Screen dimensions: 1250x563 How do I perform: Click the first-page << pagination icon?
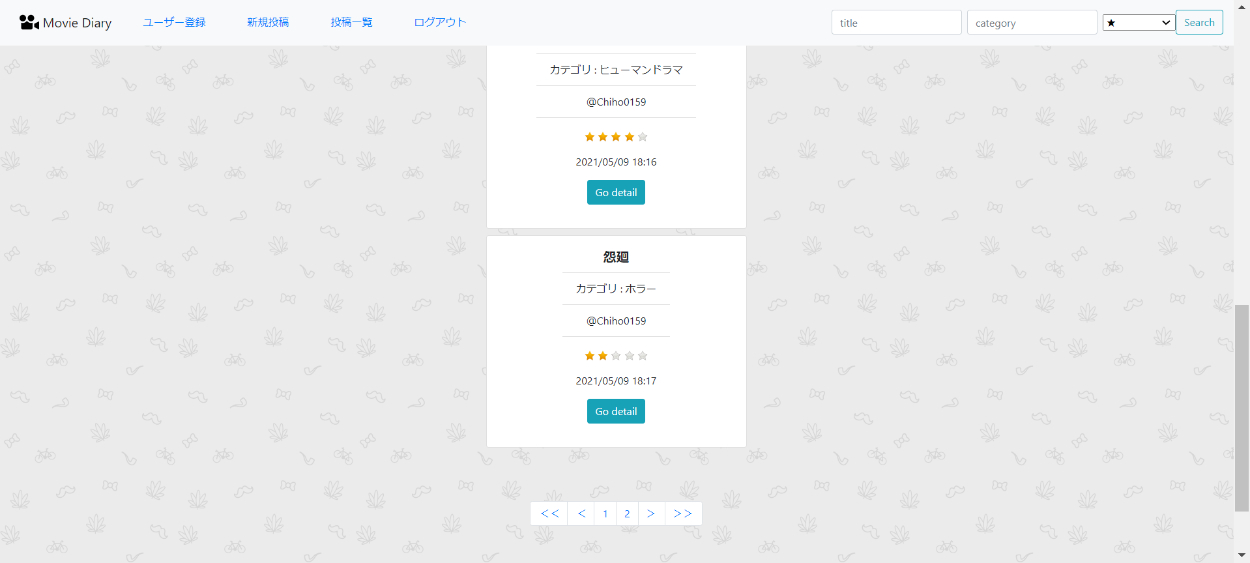[x=549, y=514]
